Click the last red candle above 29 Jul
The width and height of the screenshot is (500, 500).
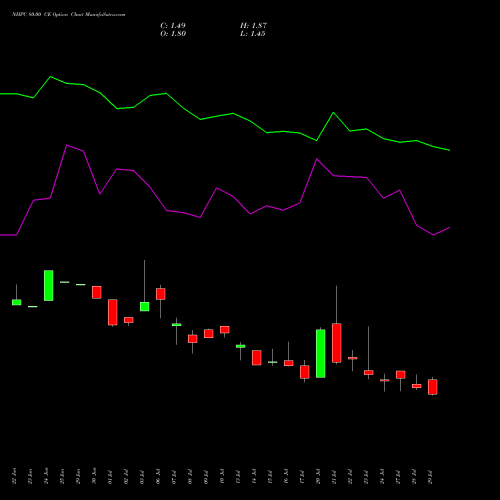(x=433, y=387)
